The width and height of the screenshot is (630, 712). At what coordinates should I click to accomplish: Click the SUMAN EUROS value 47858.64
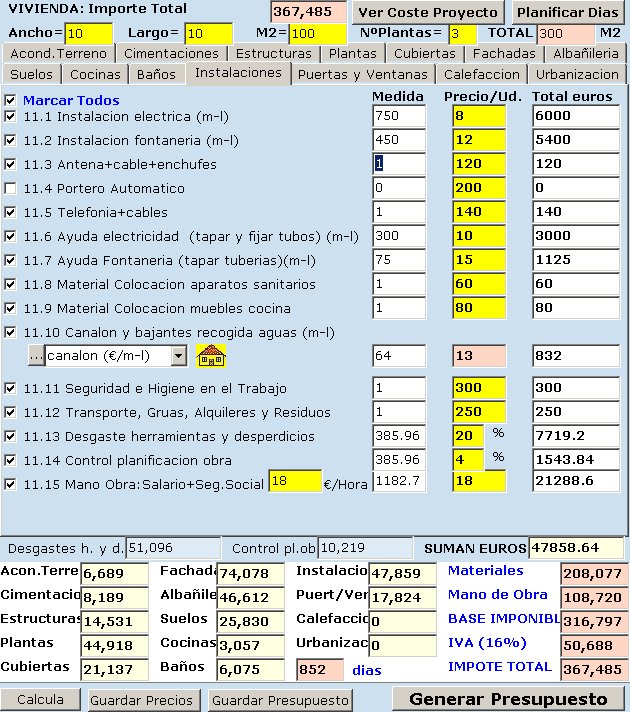[x=576, y=548]
